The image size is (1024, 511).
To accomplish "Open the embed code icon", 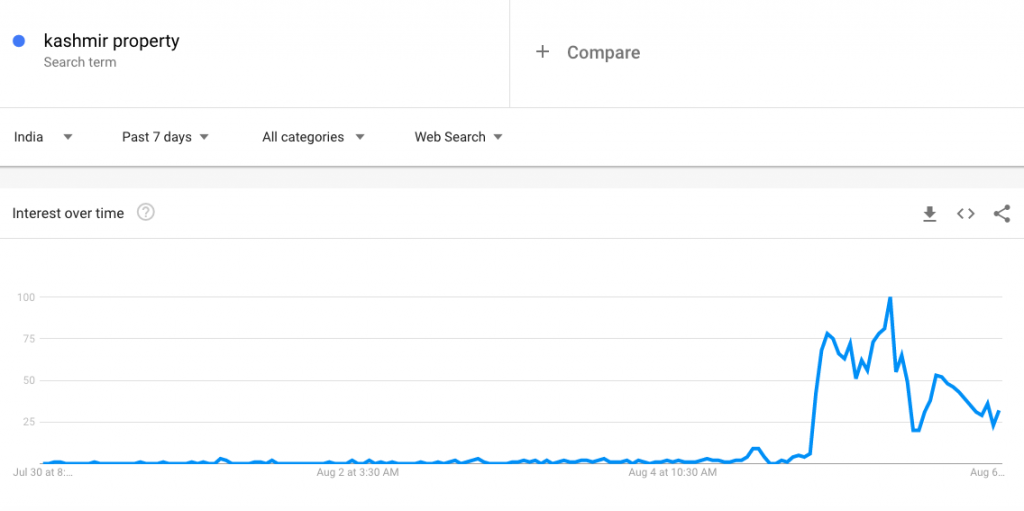I will click(x=965, y=214).
